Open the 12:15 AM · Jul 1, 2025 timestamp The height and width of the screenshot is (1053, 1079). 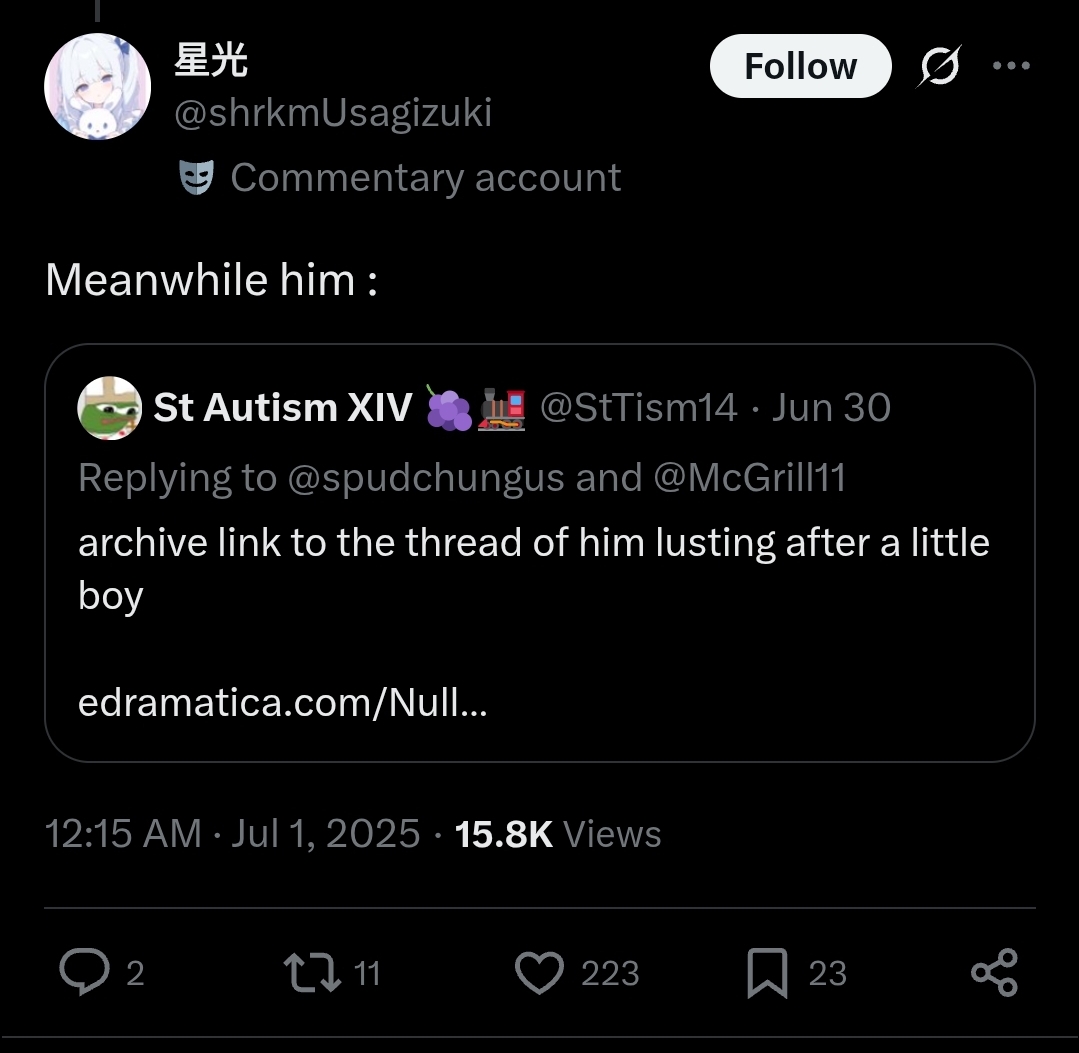pos(233,834)
